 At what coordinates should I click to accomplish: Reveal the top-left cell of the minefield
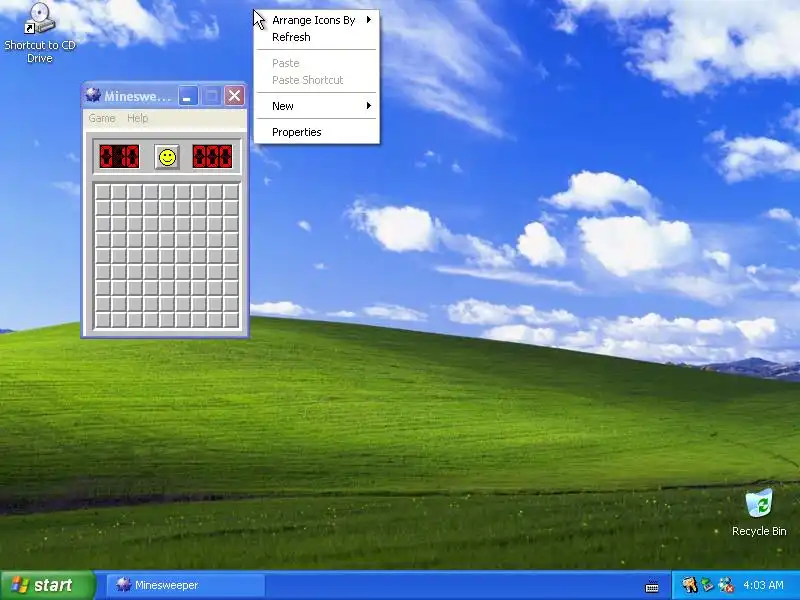click(103, 192)
